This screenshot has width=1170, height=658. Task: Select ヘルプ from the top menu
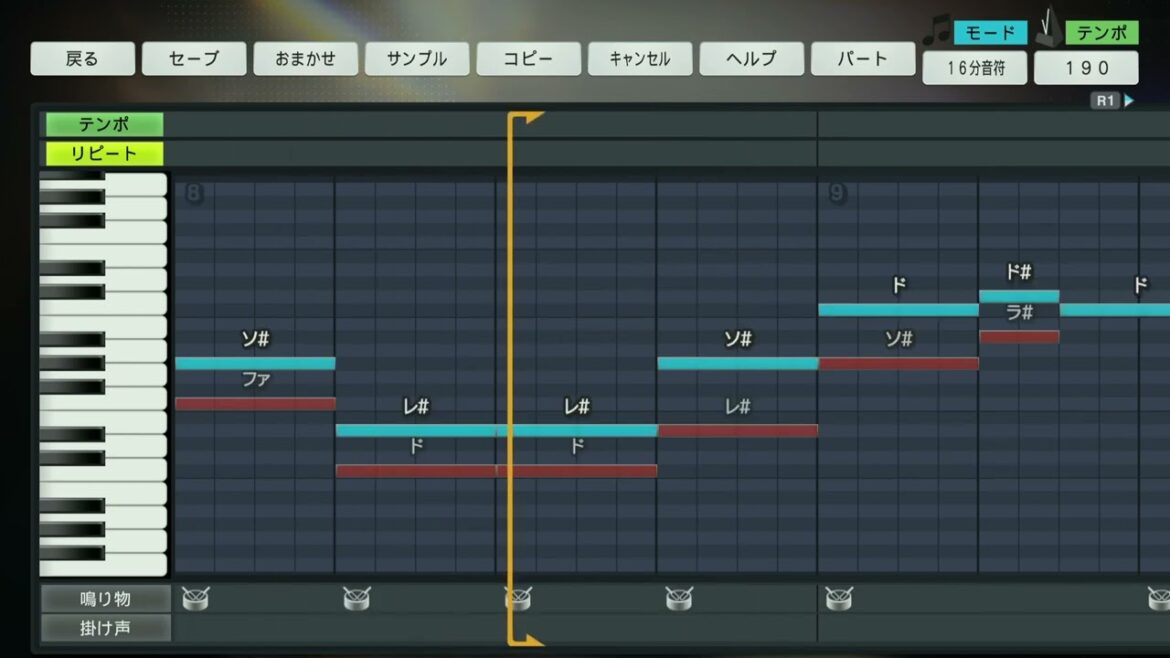(751, 58)
